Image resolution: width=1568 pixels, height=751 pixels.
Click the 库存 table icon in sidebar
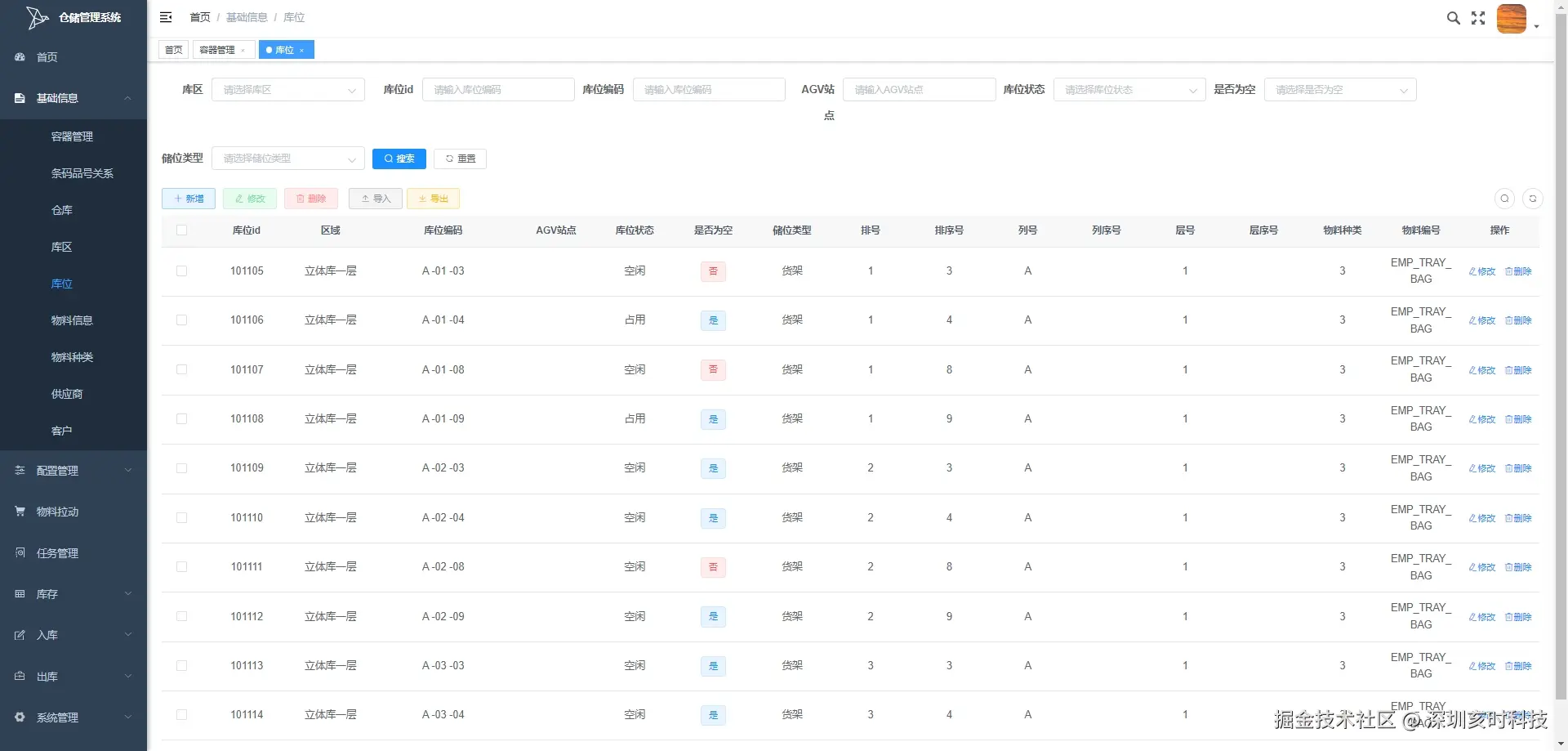click(x=20, y=594)
